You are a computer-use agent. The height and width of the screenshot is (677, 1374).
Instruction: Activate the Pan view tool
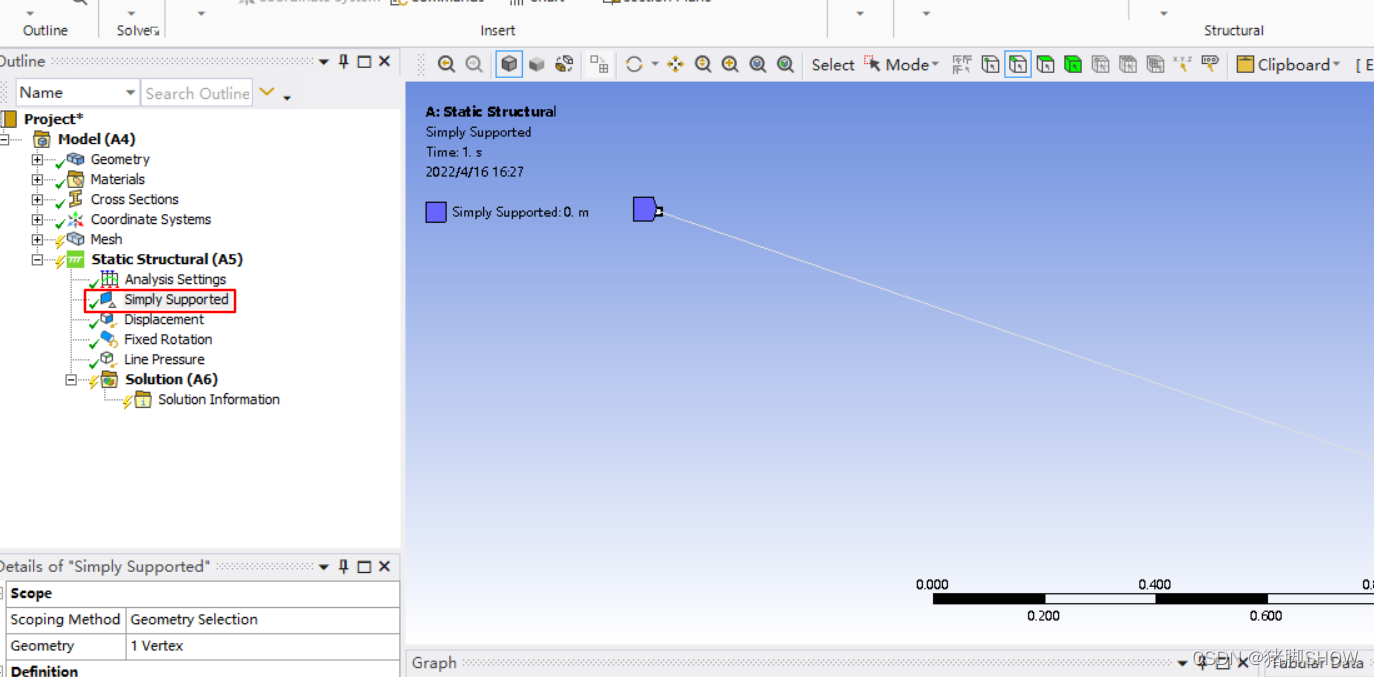pos(675,65)
